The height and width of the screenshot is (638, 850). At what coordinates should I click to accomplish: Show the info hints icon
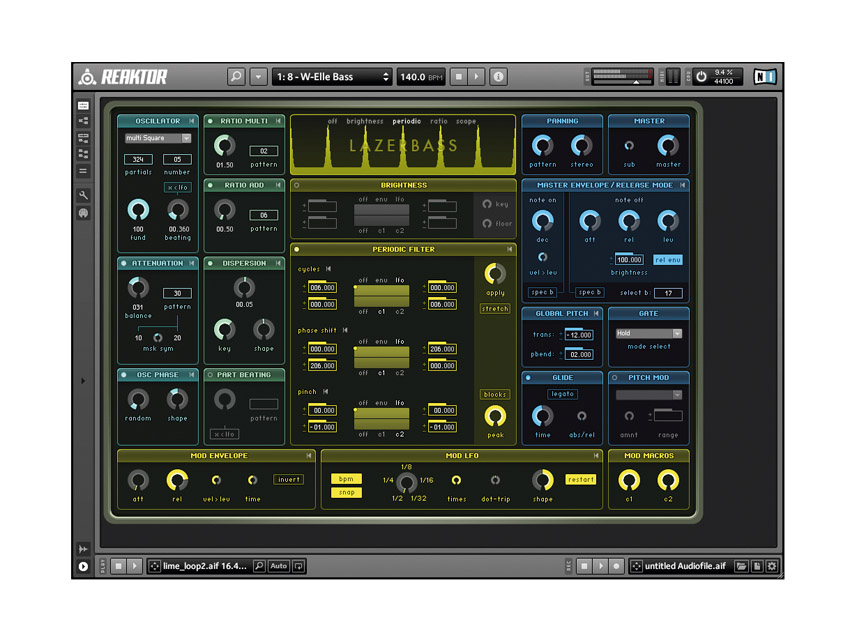coord(498,77)
